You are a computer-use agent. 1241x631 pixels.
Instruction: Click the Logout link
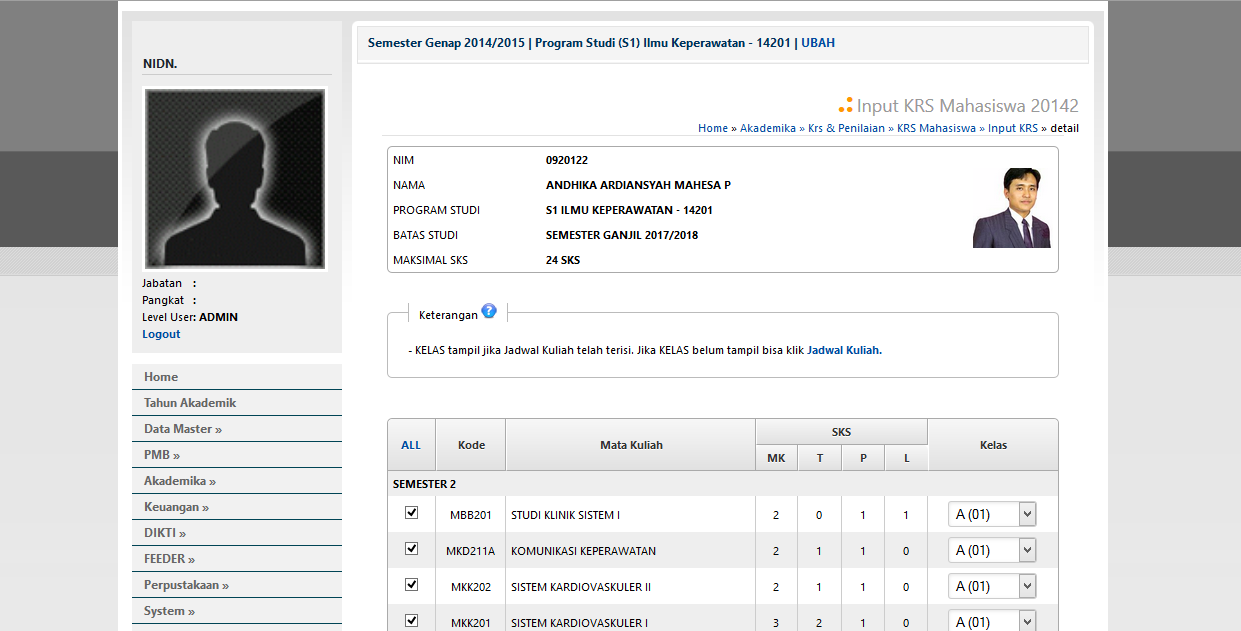click(x=161, y=334)
